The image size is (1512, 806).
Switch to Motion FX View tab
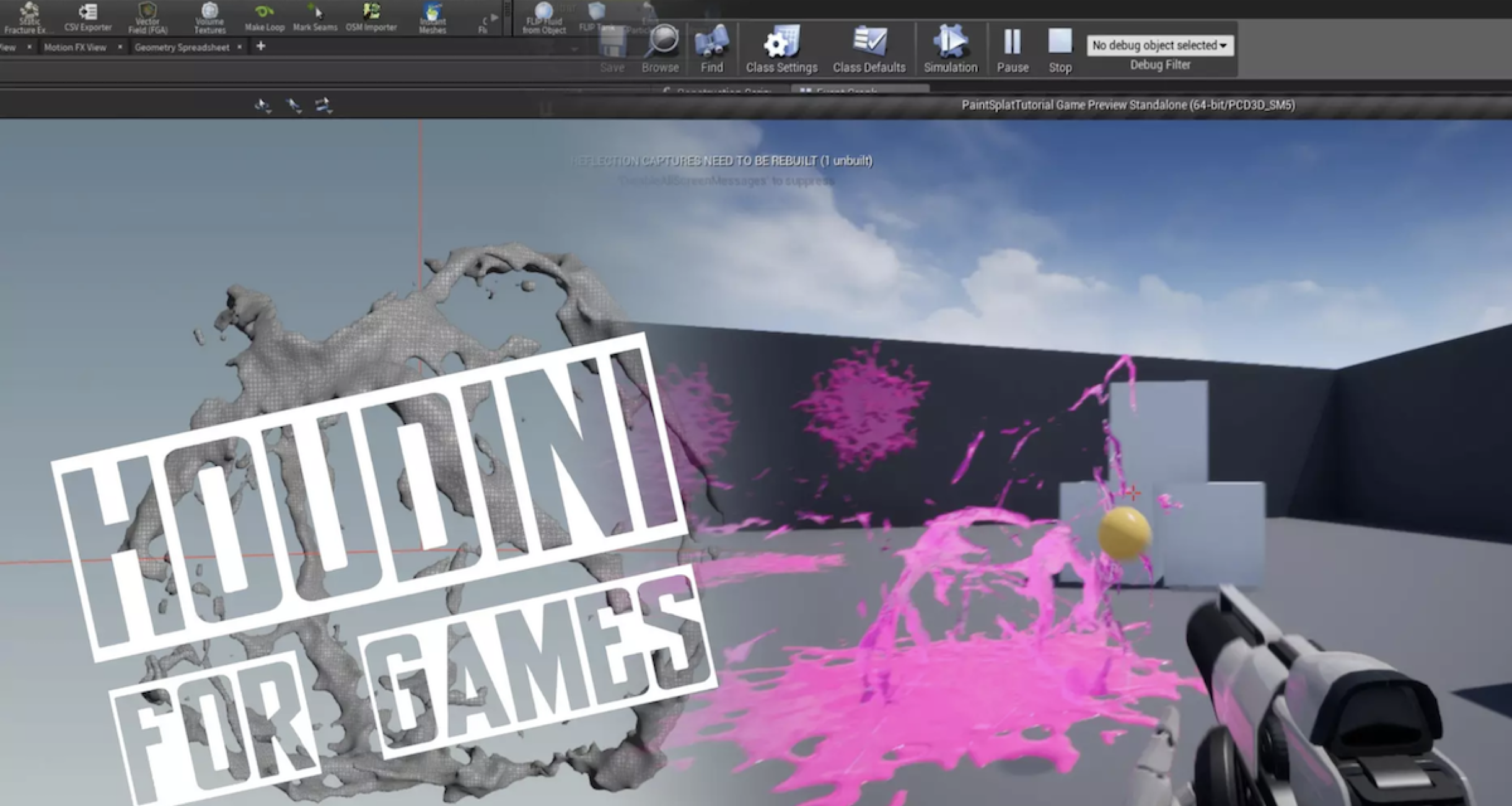tap(75, 47)
